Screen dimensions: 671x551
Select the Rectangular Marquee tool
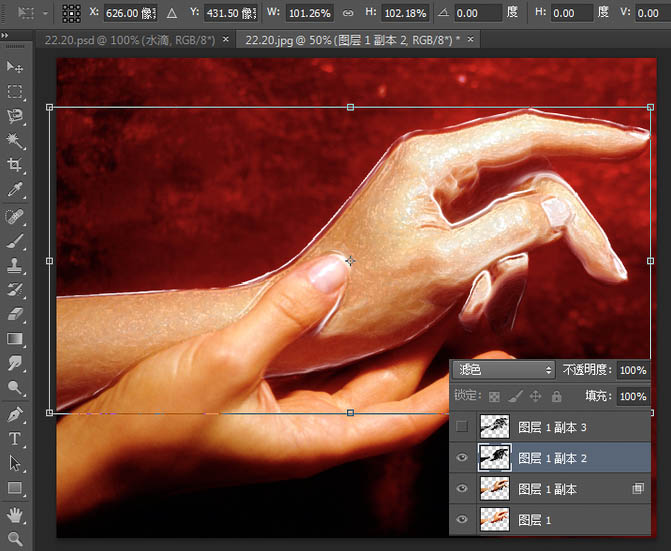point(15,92)
